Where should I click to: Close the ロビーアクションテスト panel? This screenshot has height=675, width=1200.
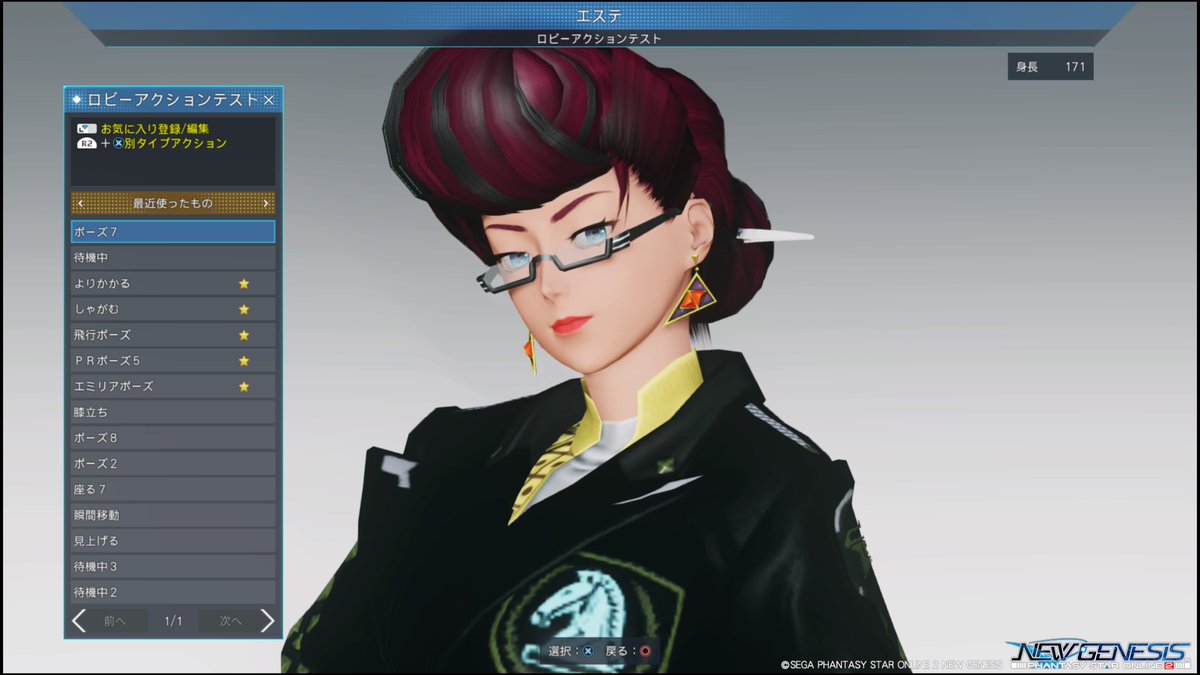coord(268,100)
